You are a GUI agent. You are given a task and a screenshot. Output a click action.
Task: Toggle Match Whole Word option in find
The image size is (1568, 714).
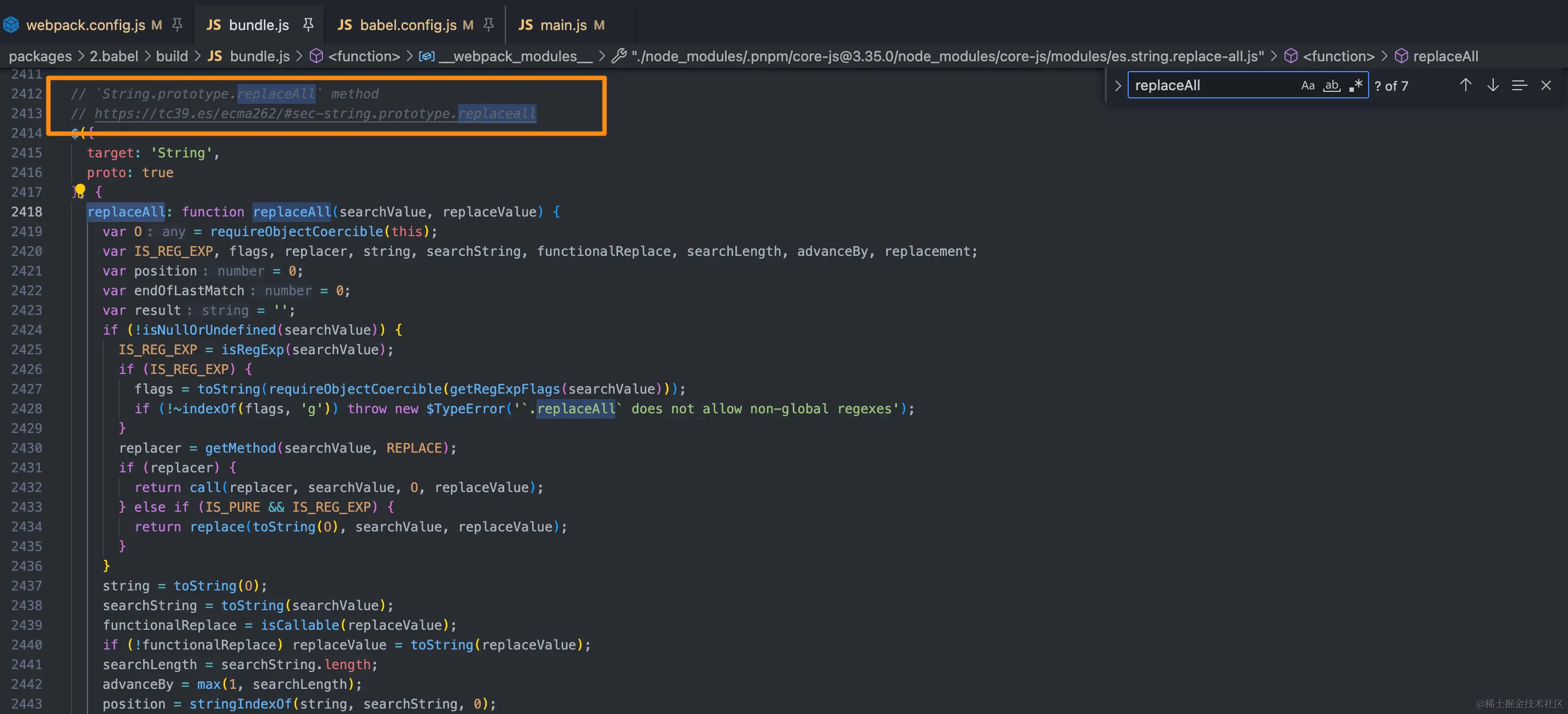coord(1332,85)
